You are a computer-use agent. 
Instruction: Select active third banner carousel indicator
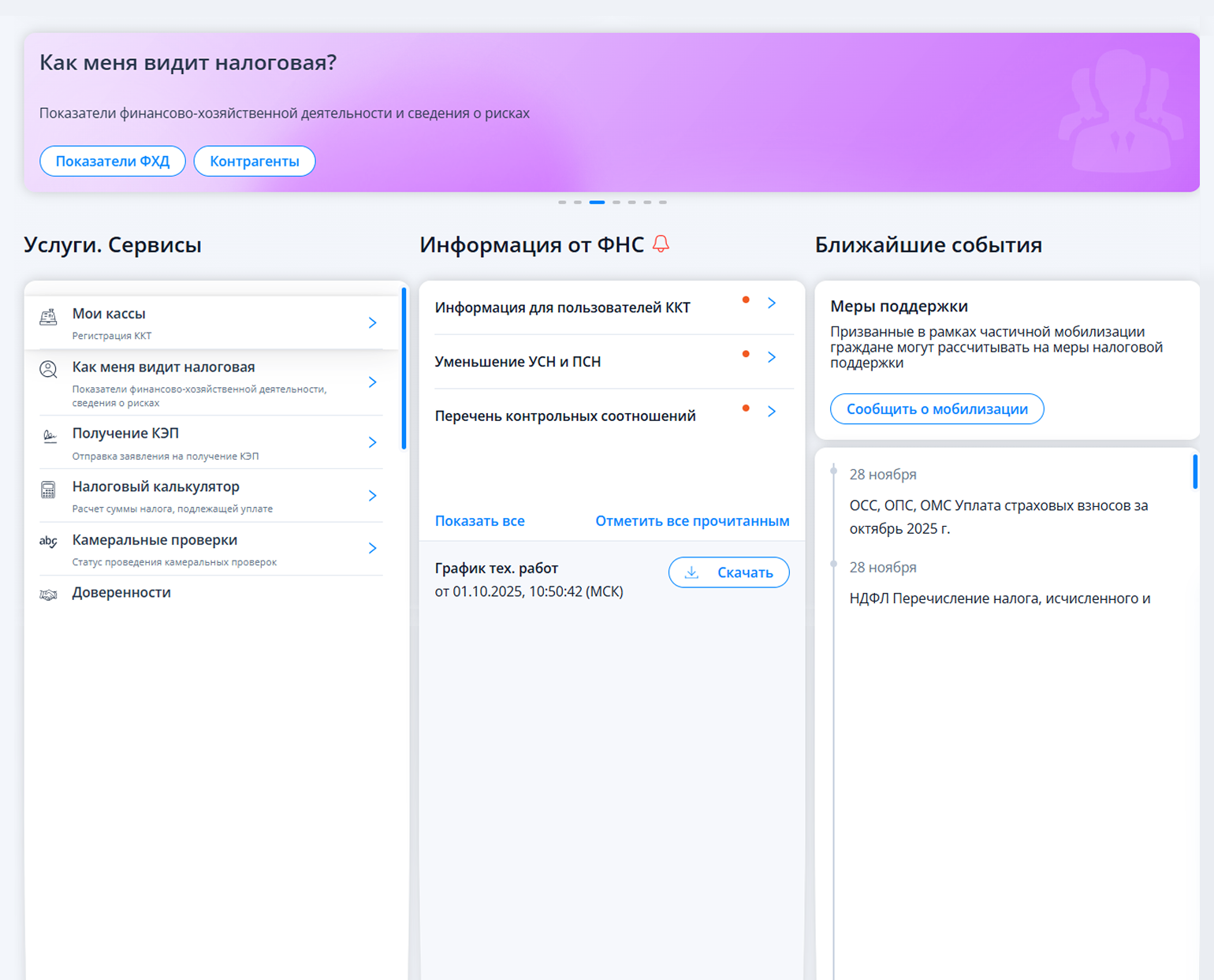(x=598, y=203)
